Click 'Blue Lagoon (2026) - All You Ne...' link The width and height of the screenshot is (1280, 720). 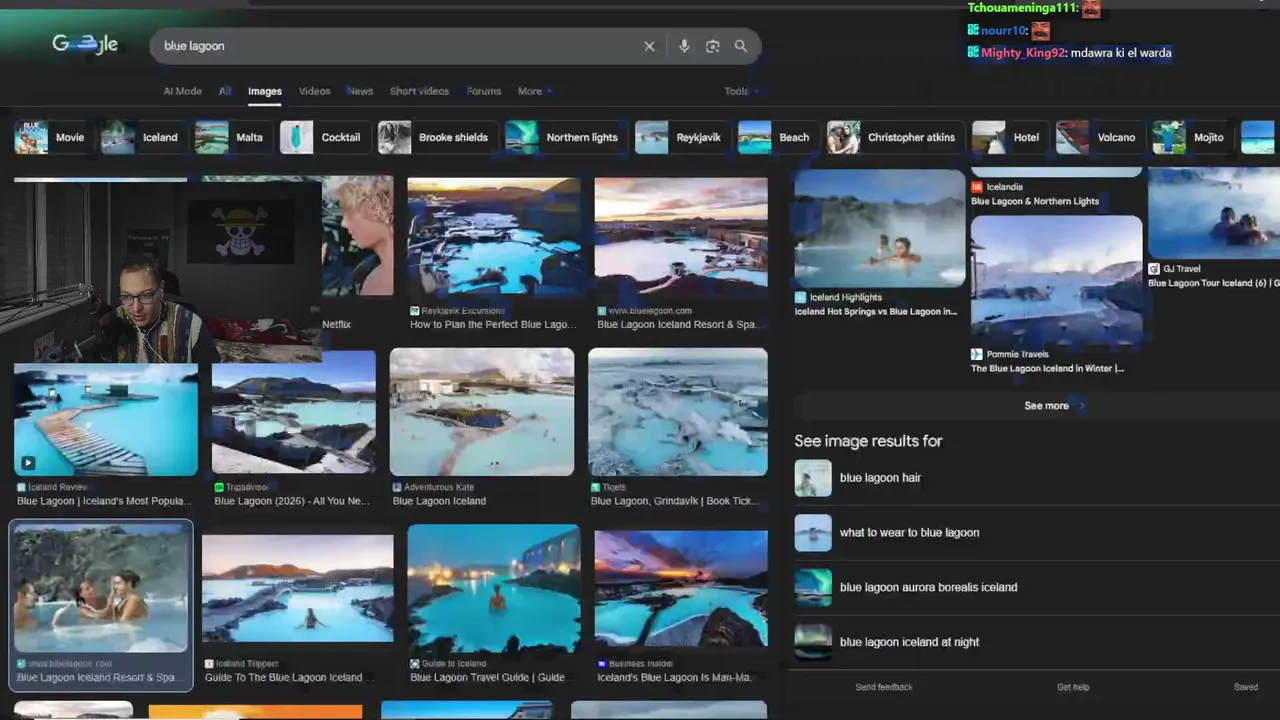292,501
